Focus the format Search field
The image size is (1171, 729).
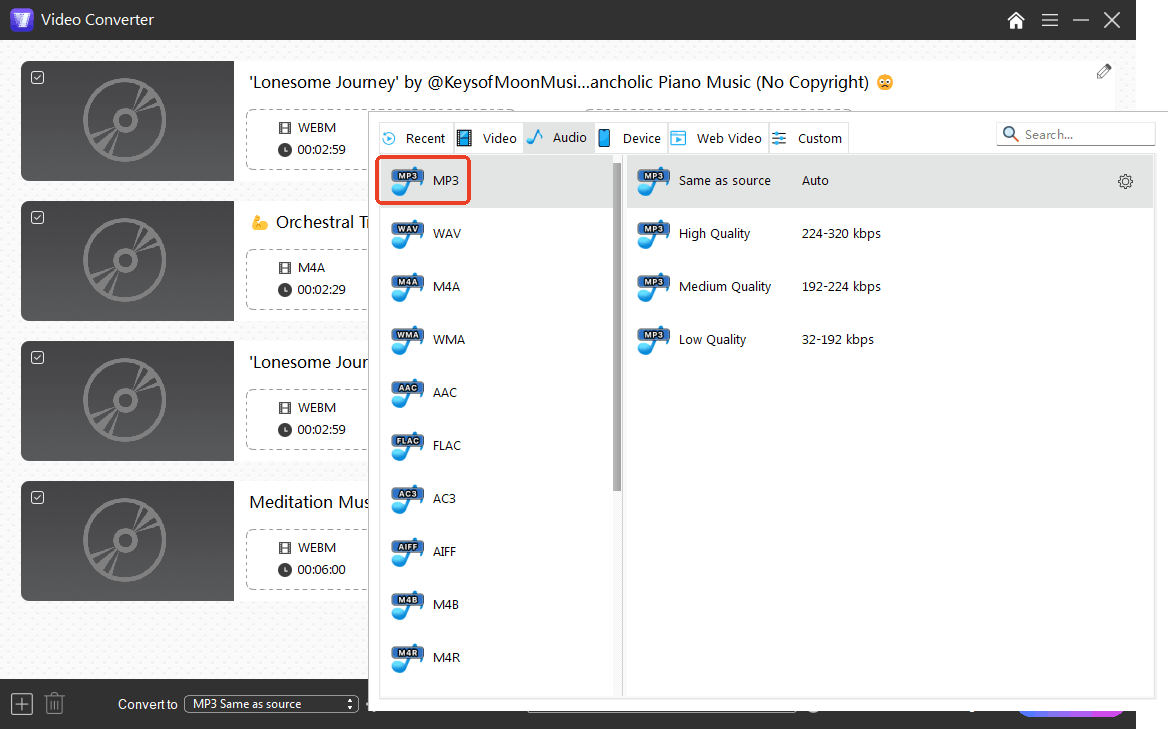[x=1076, y=134]
